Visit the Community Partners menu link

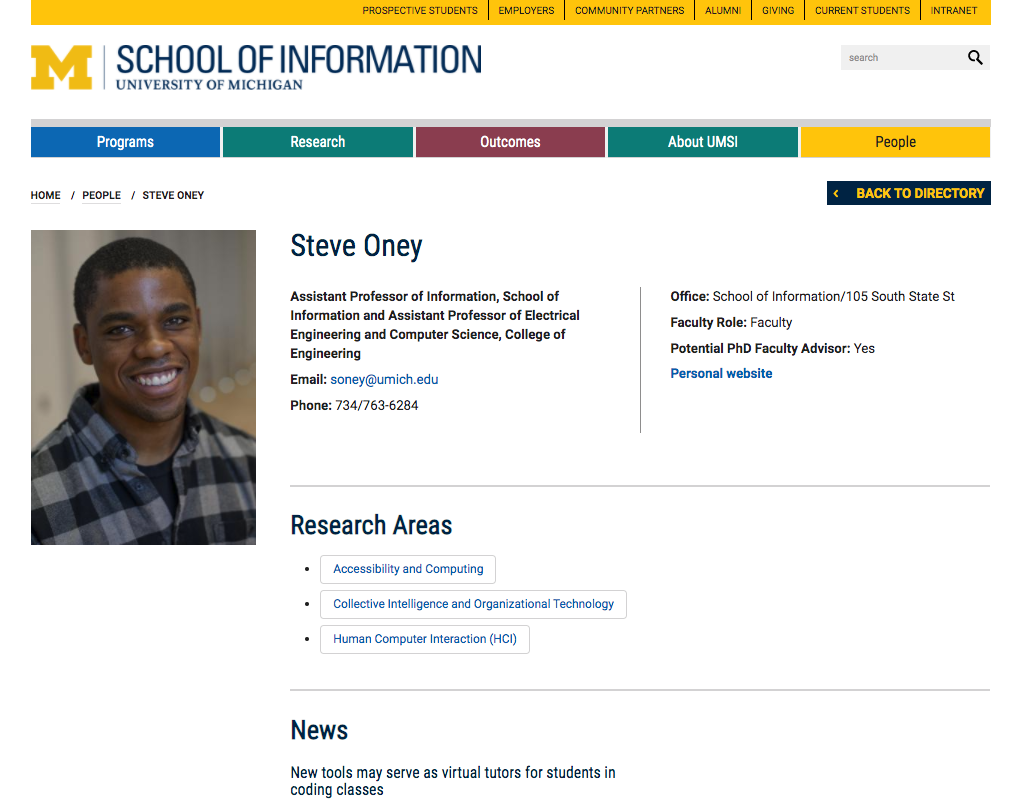[629, 11]
